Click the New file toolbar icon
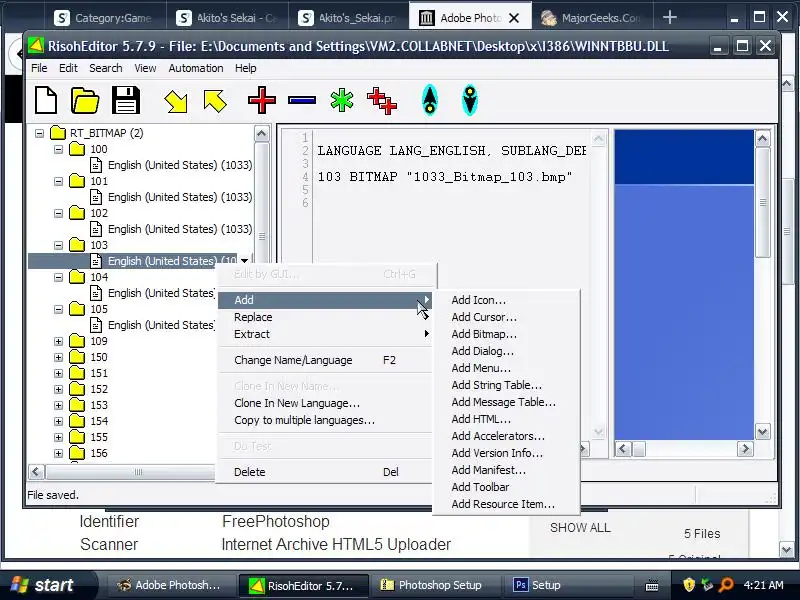The image size is (800, 600). coord(46,100)
